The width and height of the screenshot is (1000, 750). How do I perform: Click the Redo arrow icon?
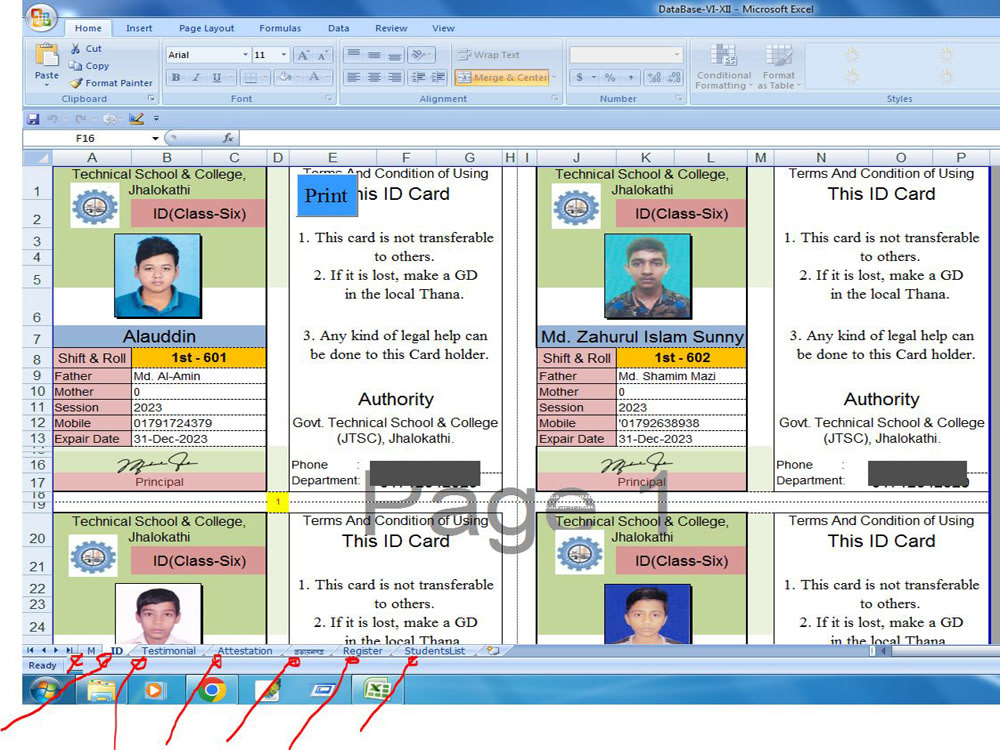pyautogui.click(x=80, y=119)
